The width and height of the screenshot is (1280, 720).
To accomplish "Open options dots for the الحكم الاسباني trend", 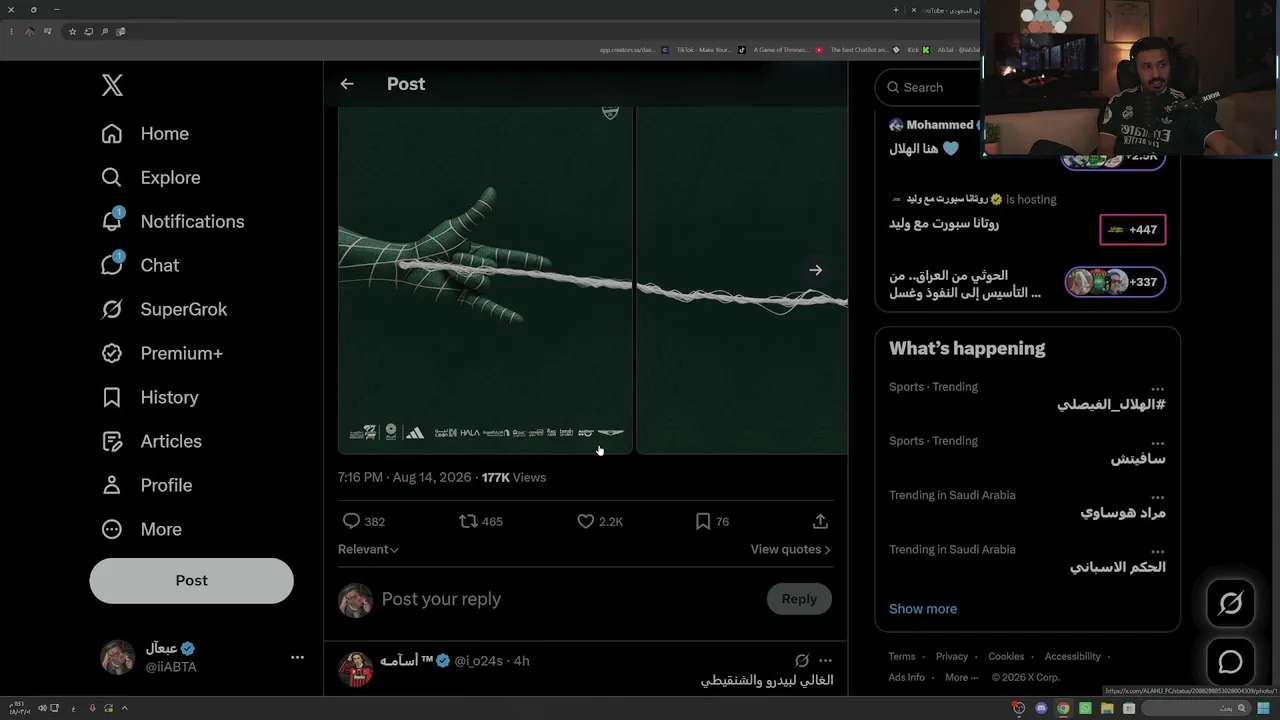I will pos(1157,550).
